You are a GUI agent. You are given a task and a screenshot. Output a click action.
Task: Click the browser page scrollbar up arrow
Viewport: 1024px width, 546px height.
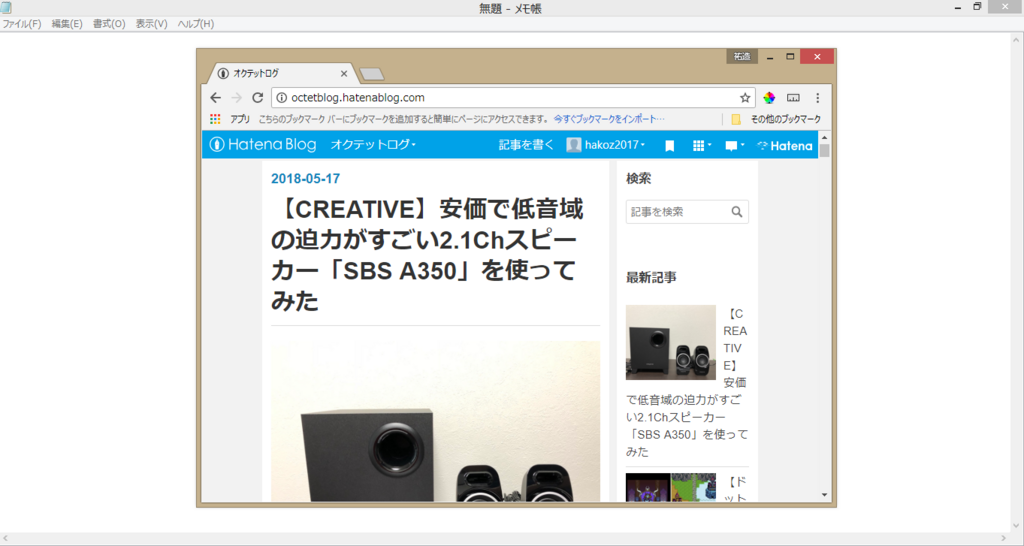pyautogui.click(x=824, y=137)
